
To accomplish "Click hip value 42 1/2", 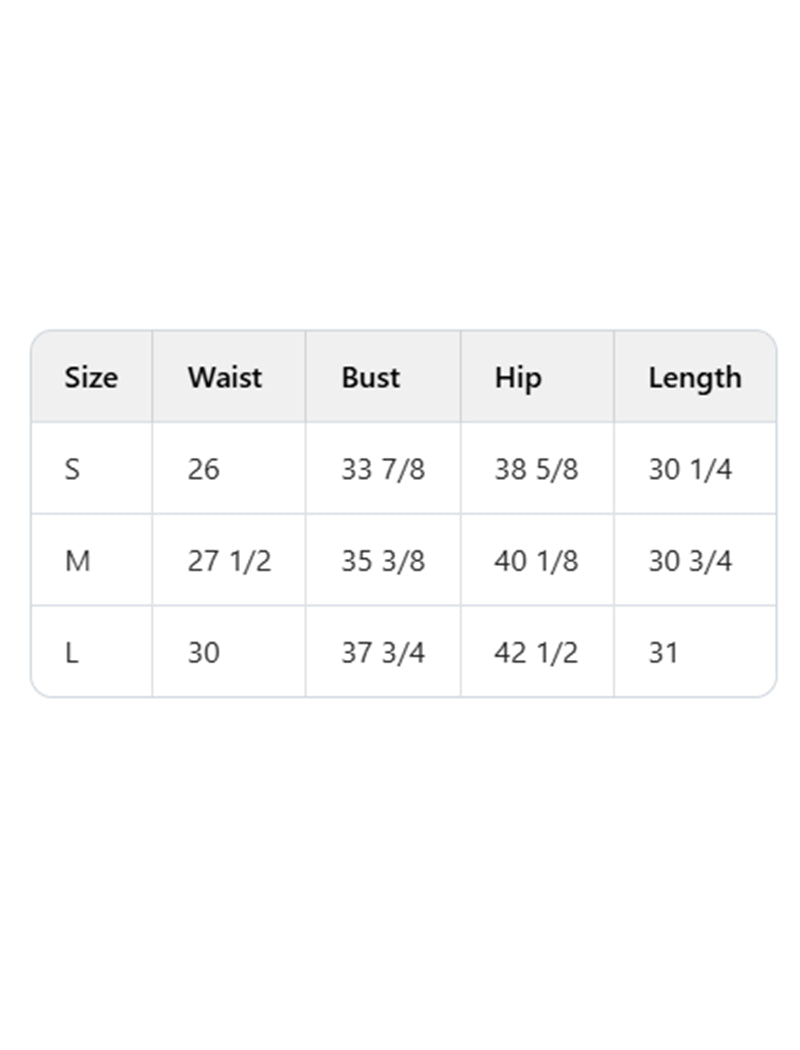I will 536,653.
